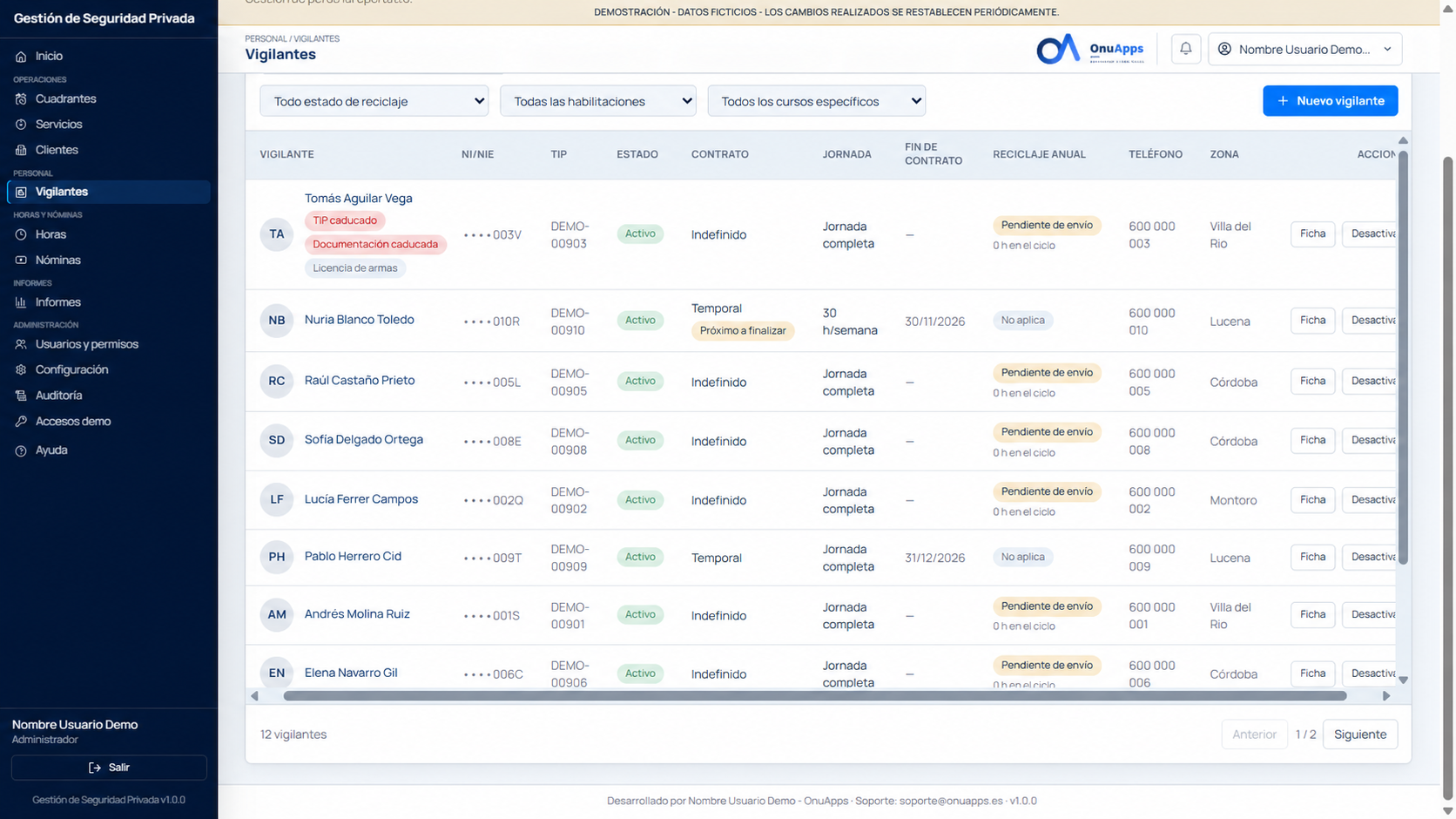Open the Todo estado de reciclaje dropdown
This screenshot has width=1456, height=819.
pyautogui.click(x=374, y=101)
